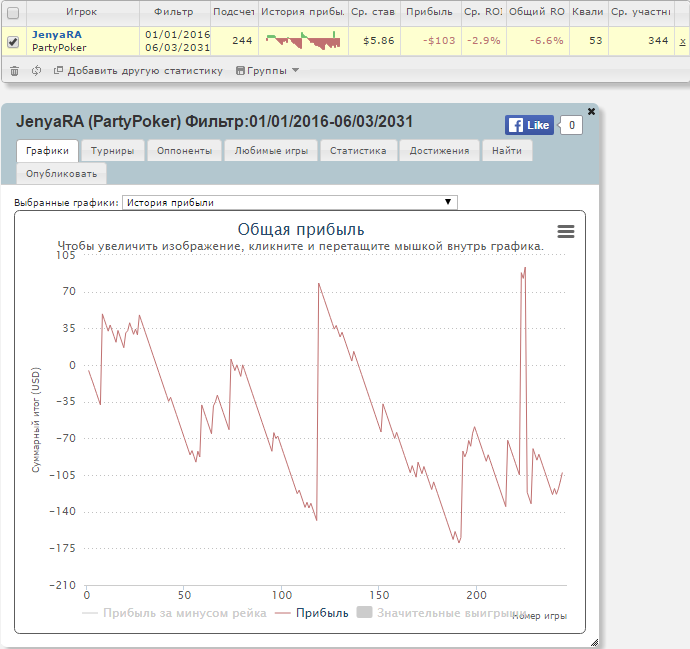Toggle the 'Значительные выигрыши' legend series

[x=441, y=613]
